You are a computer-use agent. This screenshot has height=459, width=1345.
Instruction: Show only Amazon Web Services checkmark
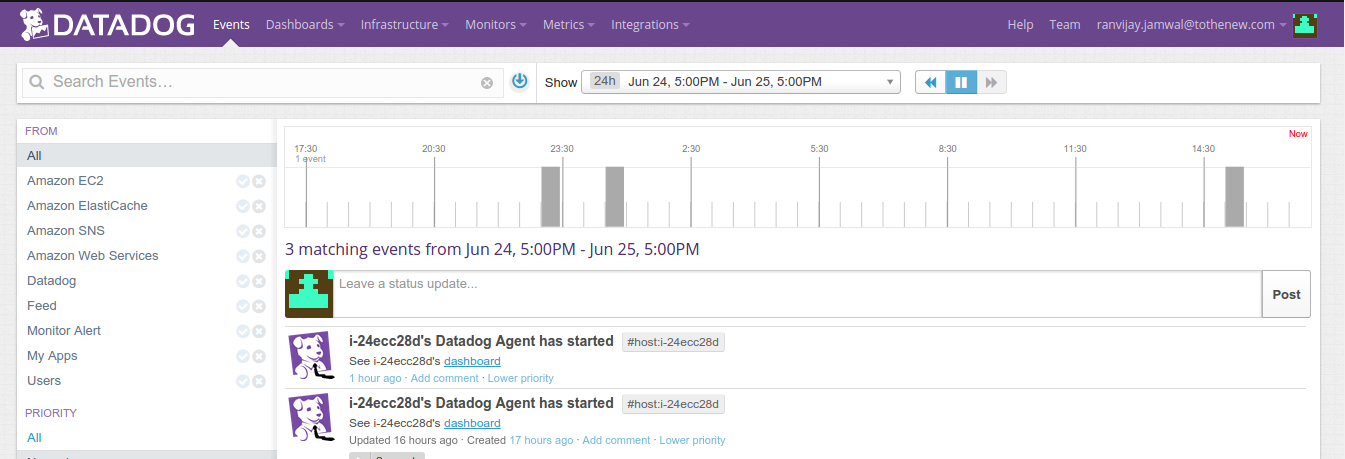pyautogui.click(x=243, y=256)
